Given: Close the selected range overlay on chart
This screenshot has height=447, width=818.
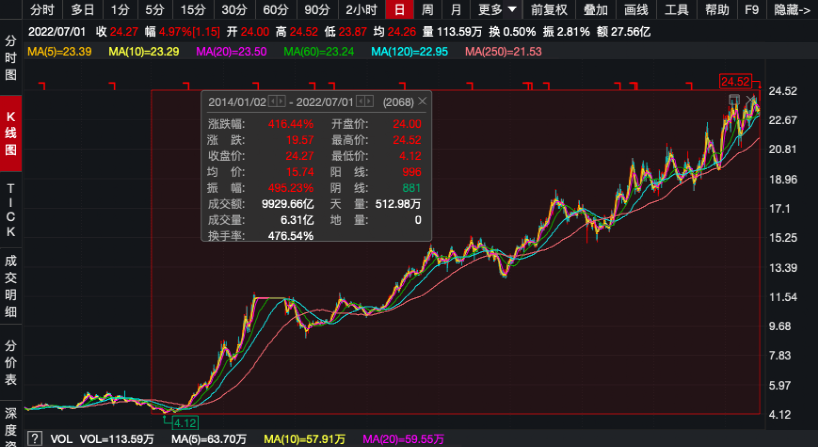Looking at the screenshot, I should [752, 99].
